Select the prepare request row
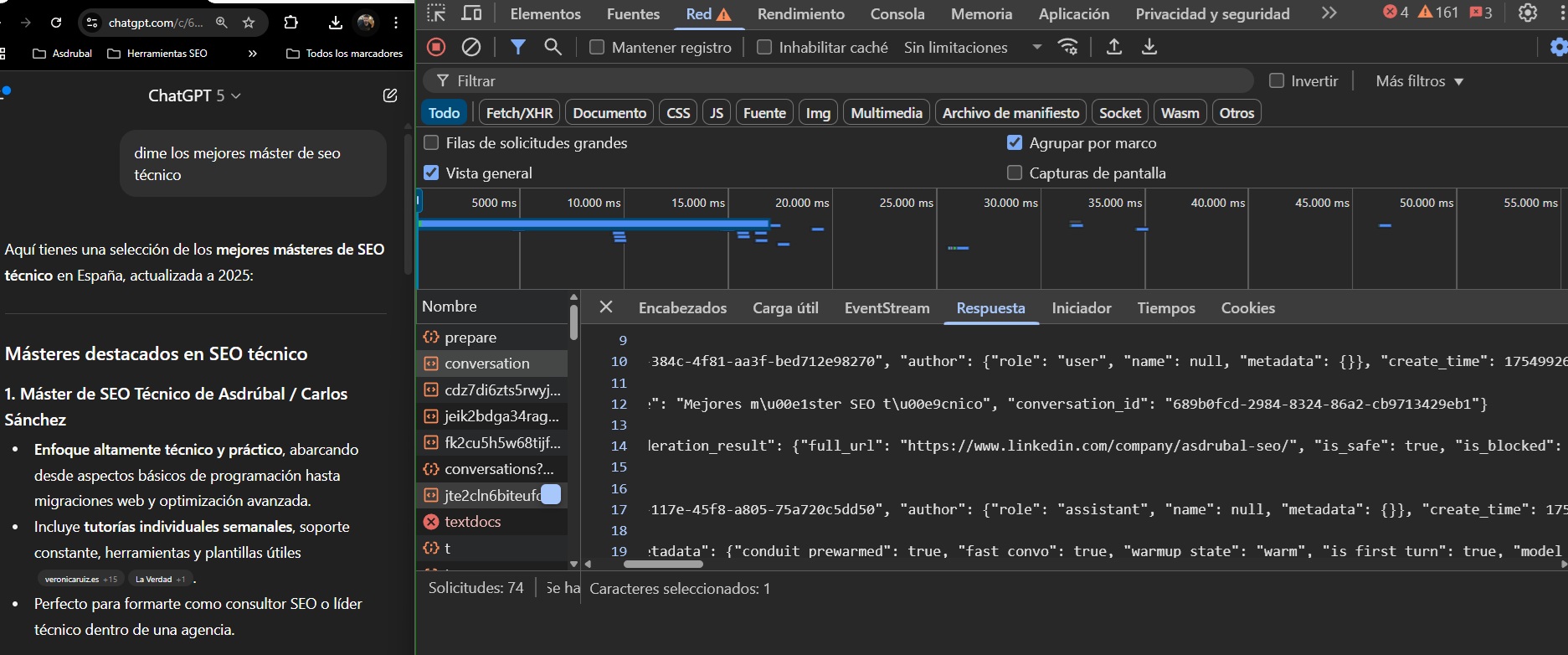Screen dimensions: 1568x655 [x=494, y=338]
